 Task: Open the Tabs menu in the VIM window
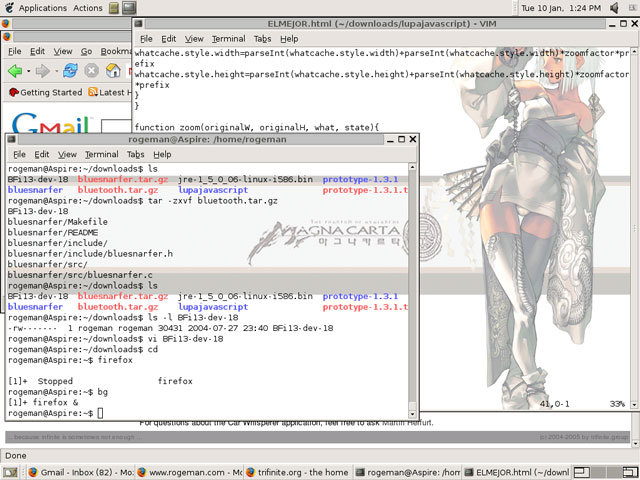pos(262,39)
